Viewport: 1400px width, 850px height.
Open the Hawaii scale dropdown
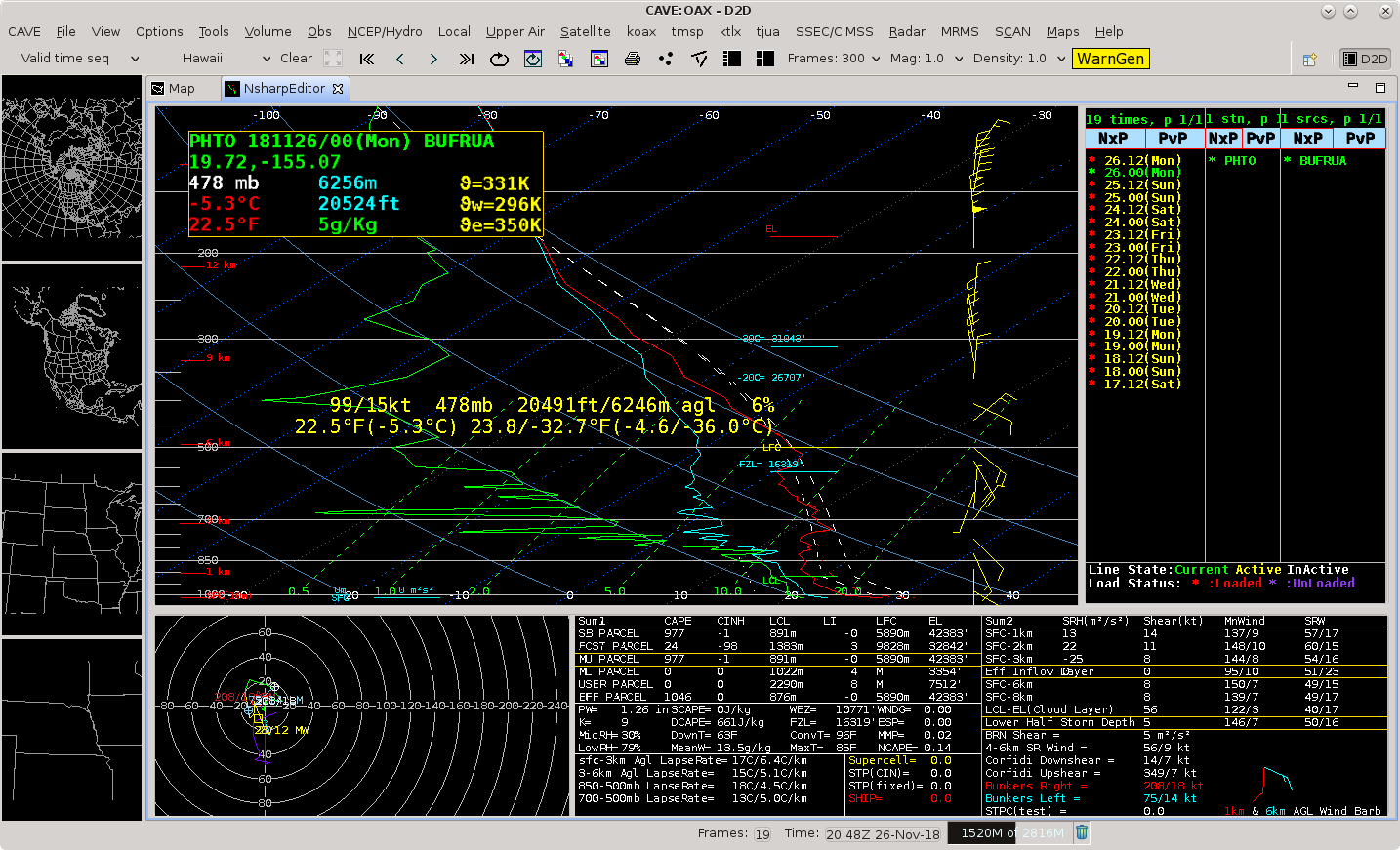(226, 59)
